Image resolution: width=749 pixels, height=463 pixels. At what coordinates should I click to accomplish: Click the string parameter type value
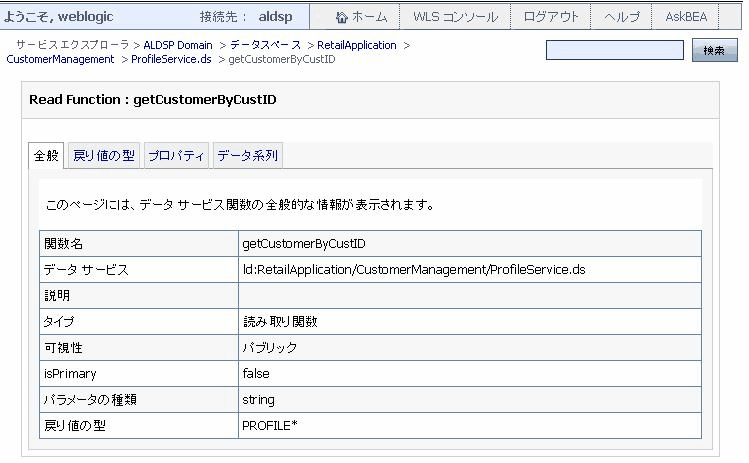tap(258, 399)
